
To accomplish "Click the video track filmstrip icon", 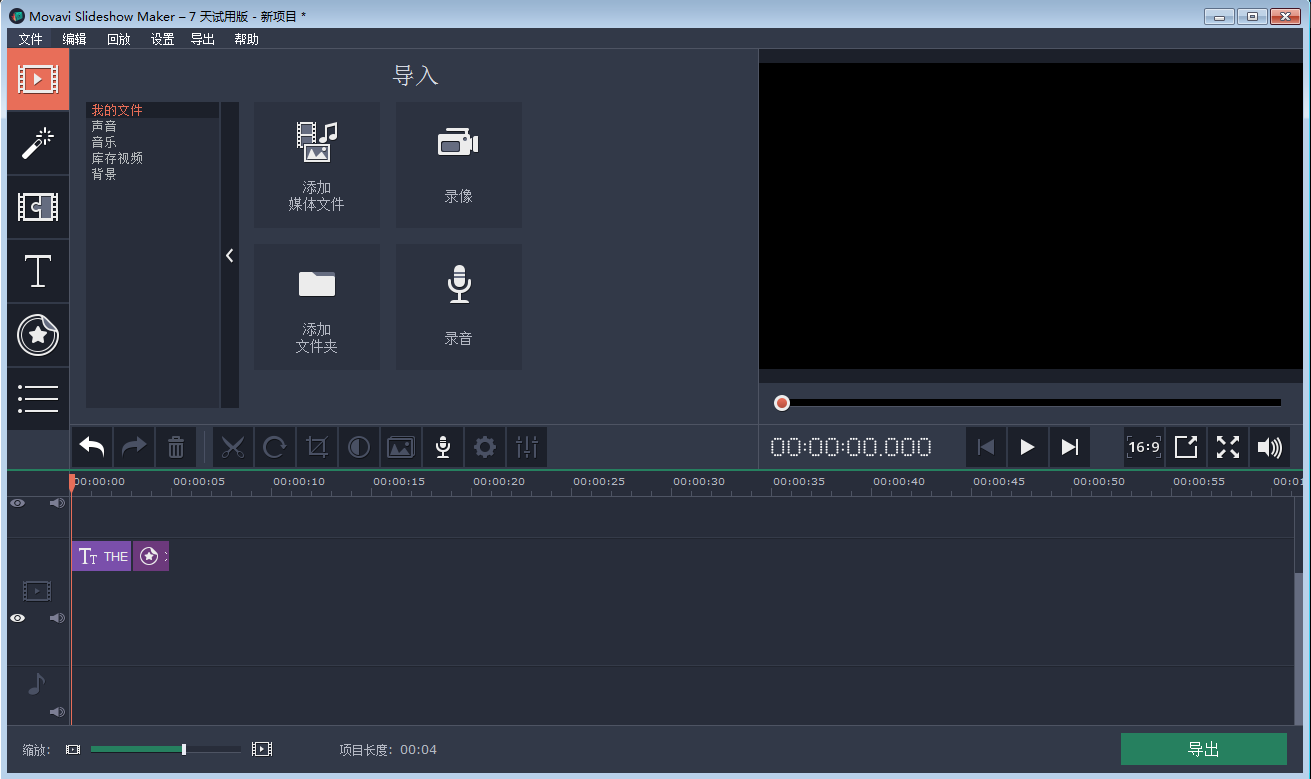I will pos(37,591).
